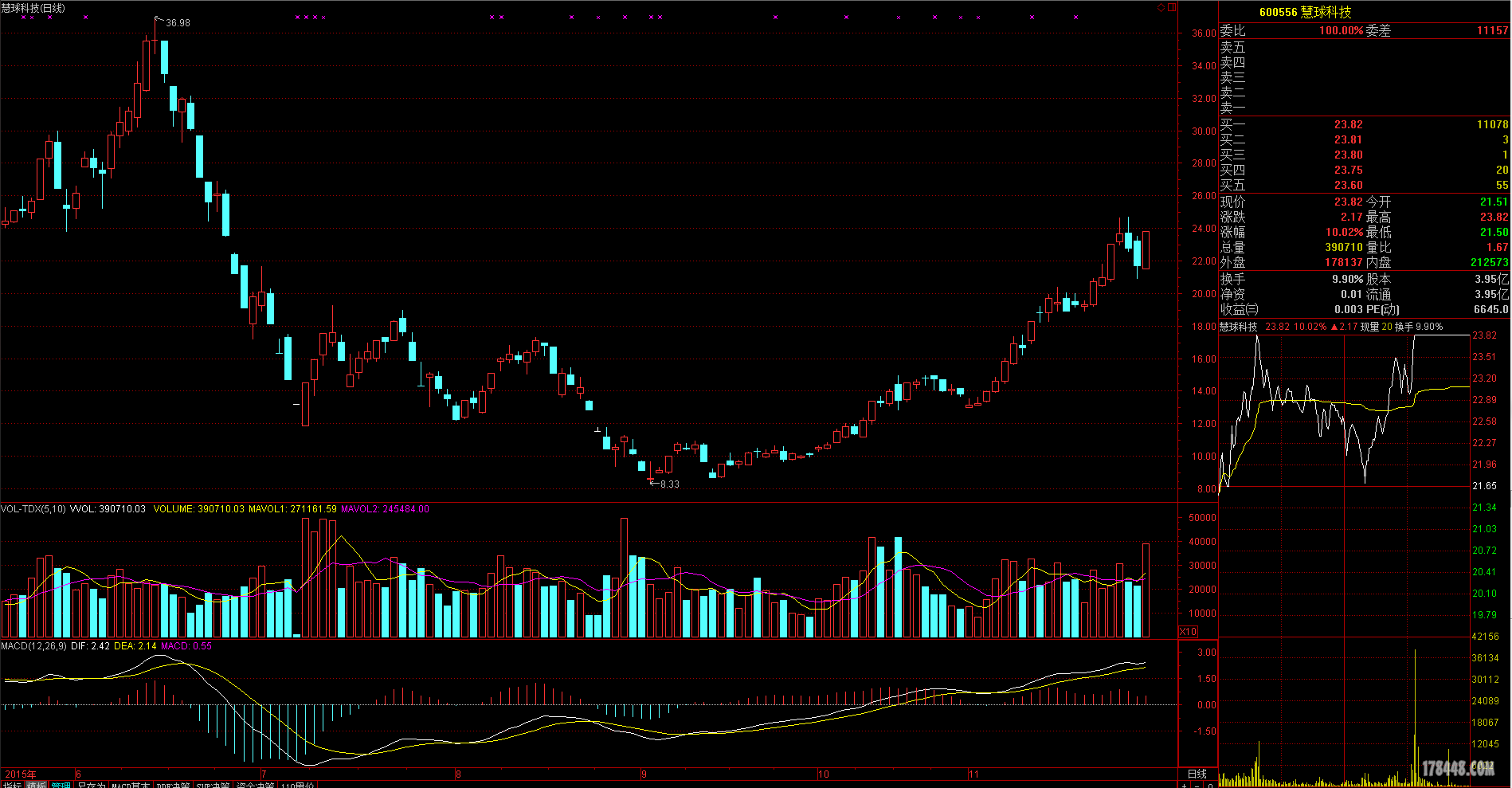This screenshot has width=1512, height=788.
Task: Click the 买四 price 23.75
Action: pos(1348,170)
